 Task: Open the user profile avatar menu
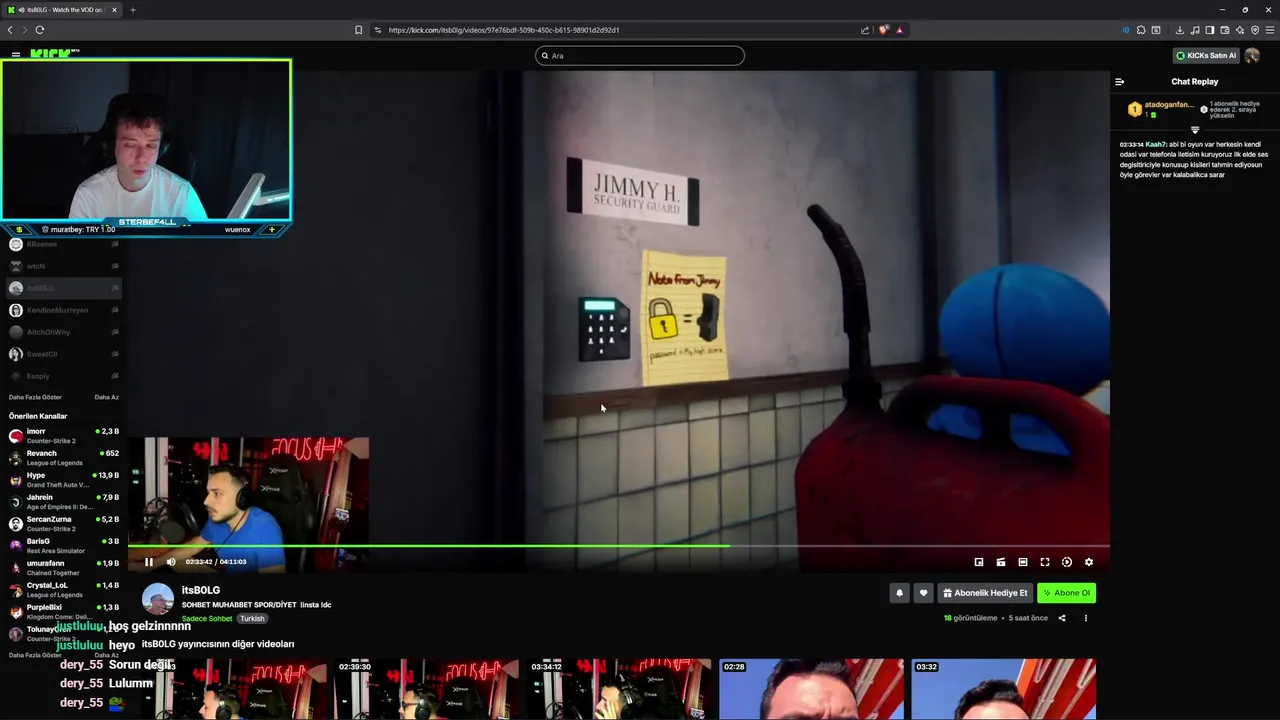(1252, 56)
